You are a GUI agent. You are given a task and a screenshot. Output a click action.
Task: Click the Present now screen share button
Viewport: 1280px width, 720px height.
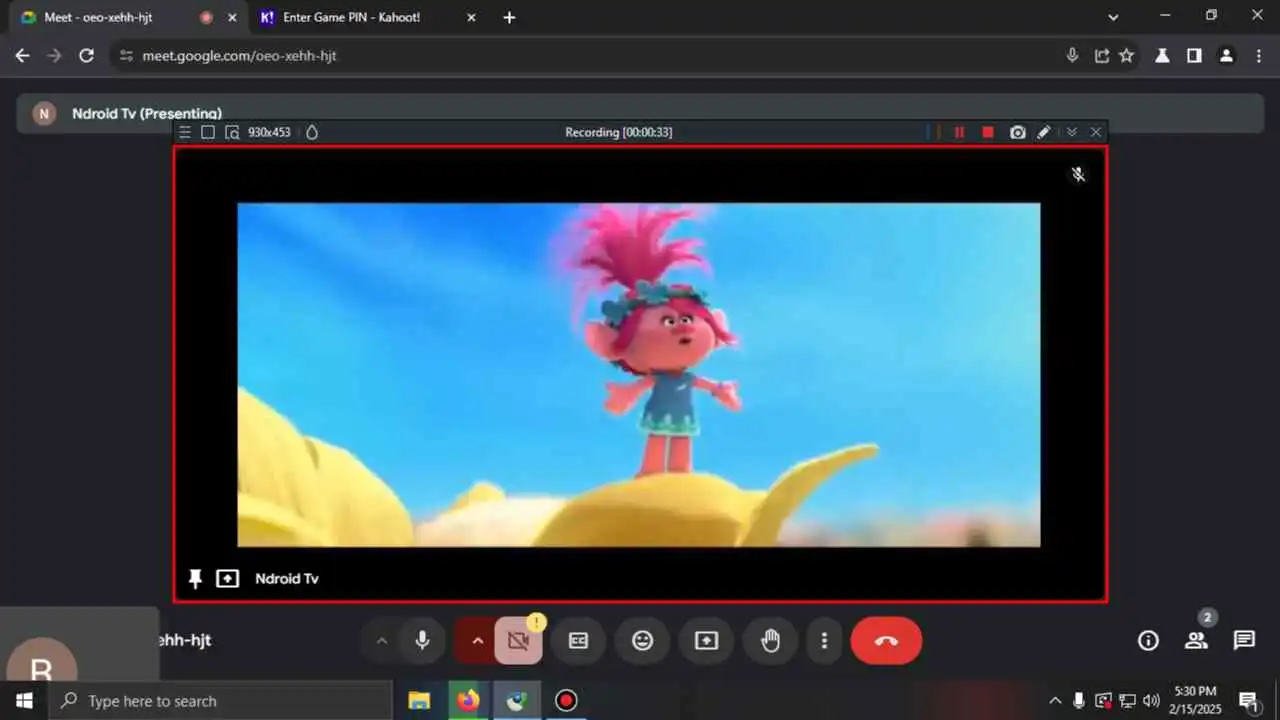pyautogui.click(x=706, y=641)
